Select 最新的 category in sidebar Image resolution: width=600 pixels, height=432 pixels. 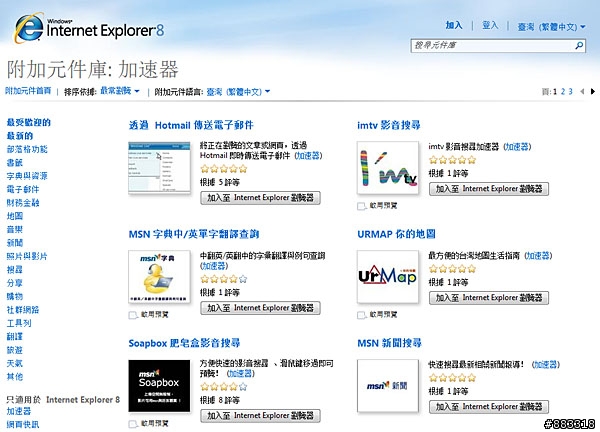click(20, 136)
